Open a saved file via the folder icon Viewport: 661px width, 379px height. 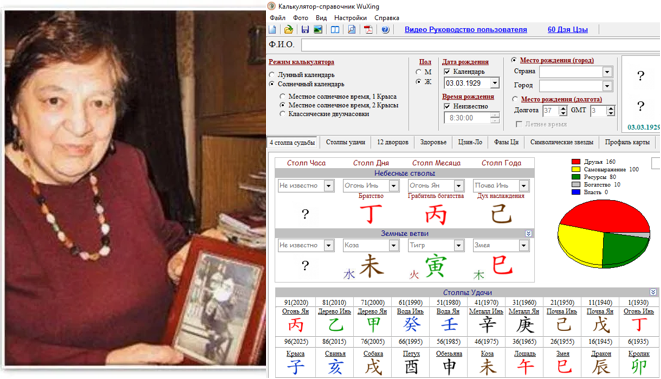[288, 30]
